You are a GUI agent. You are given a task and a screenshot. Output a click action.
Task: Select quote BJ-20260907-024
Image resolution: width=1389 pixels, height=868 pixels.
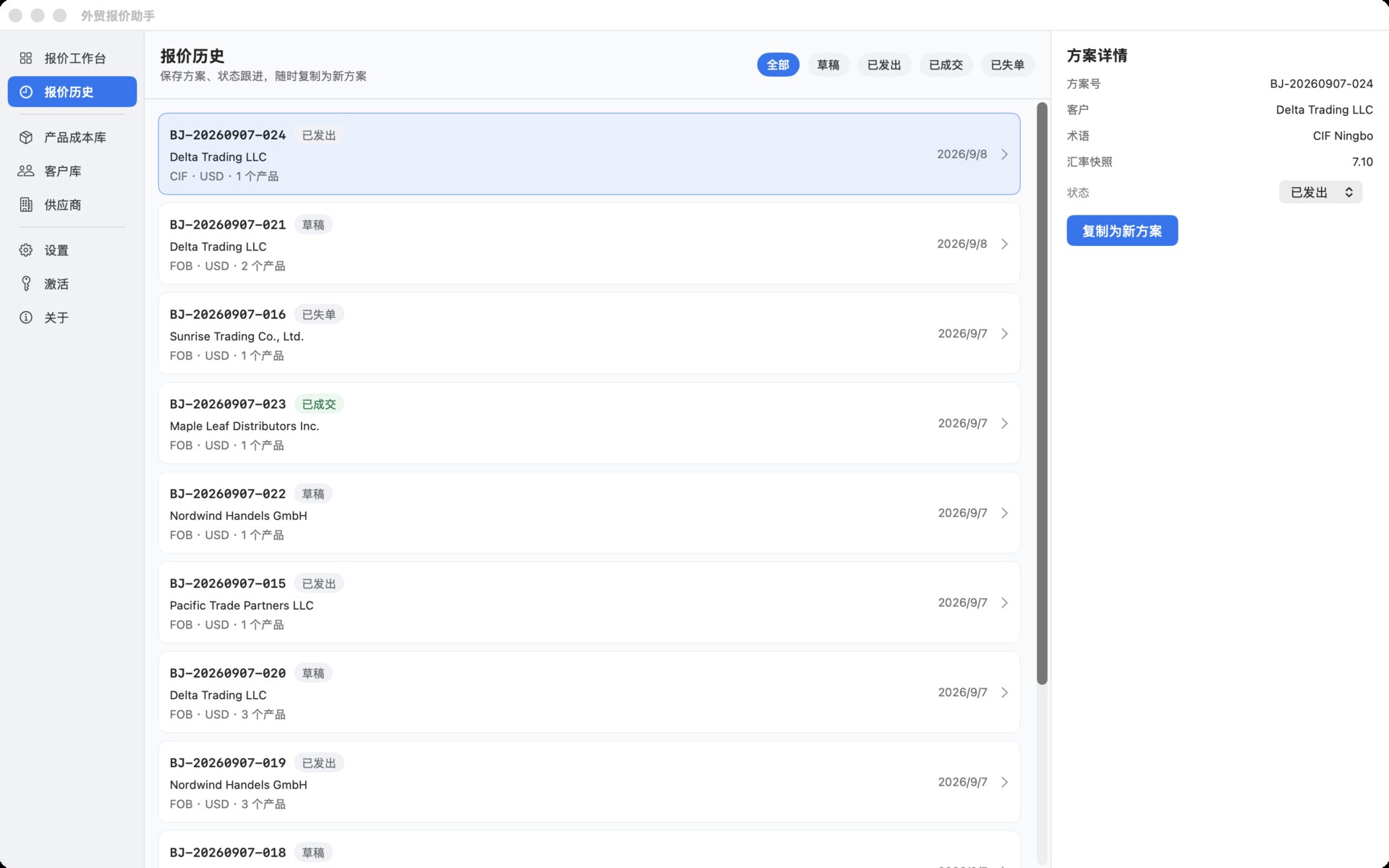click(589, 153)
